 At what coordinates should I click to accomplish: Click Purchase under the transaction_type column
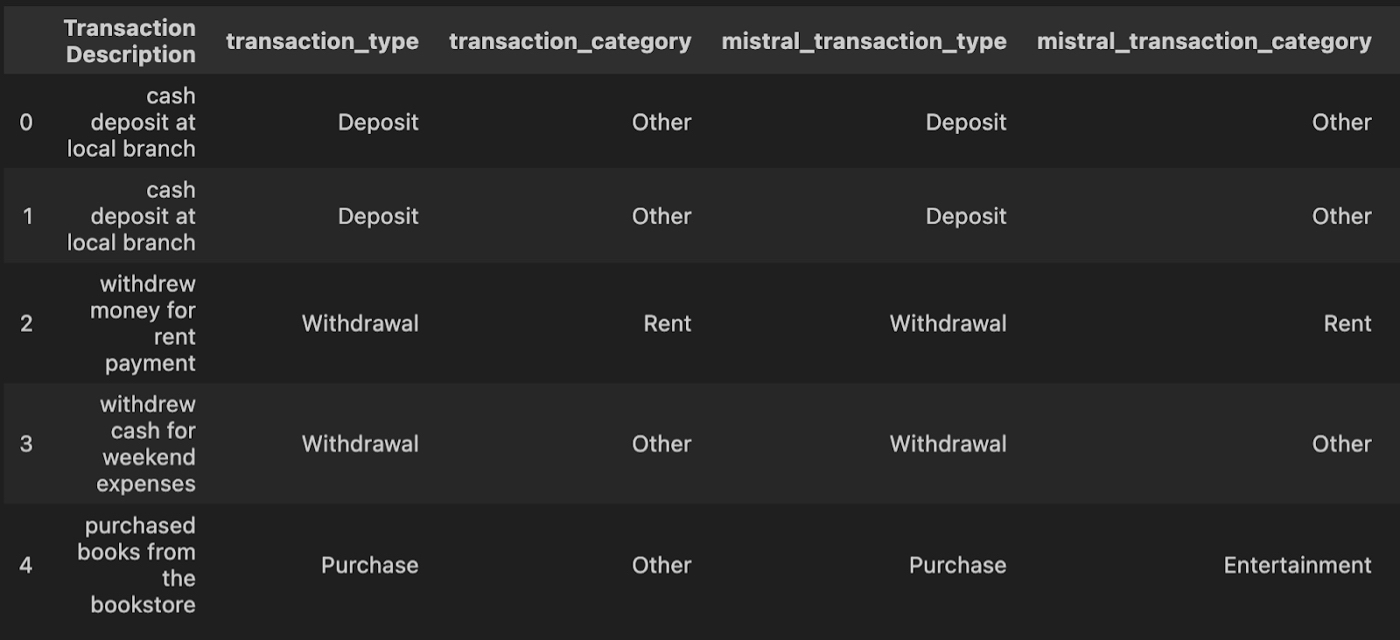click(369, 565)
